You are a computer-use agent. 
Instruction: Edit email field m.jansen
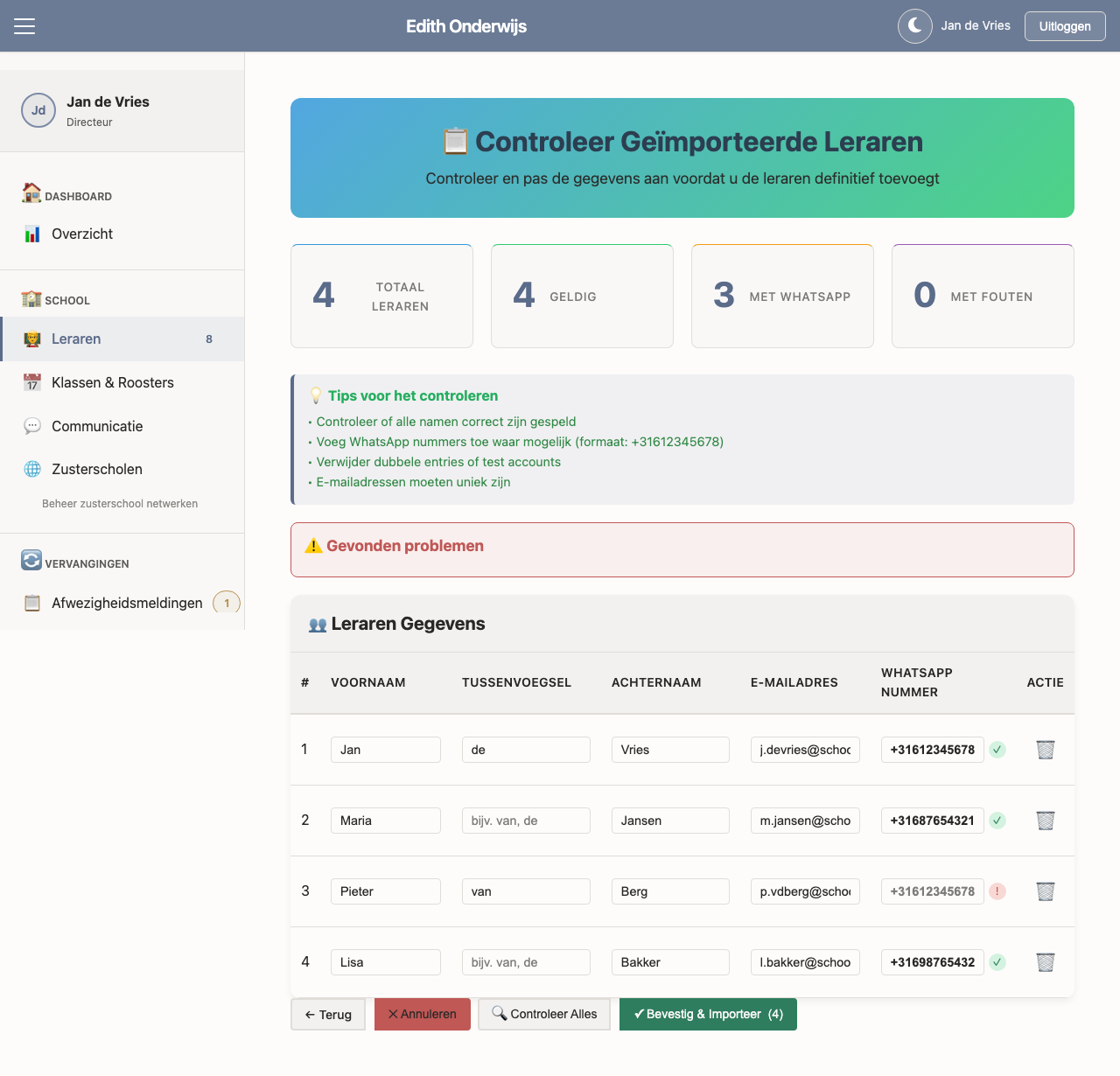pos(805,821)
